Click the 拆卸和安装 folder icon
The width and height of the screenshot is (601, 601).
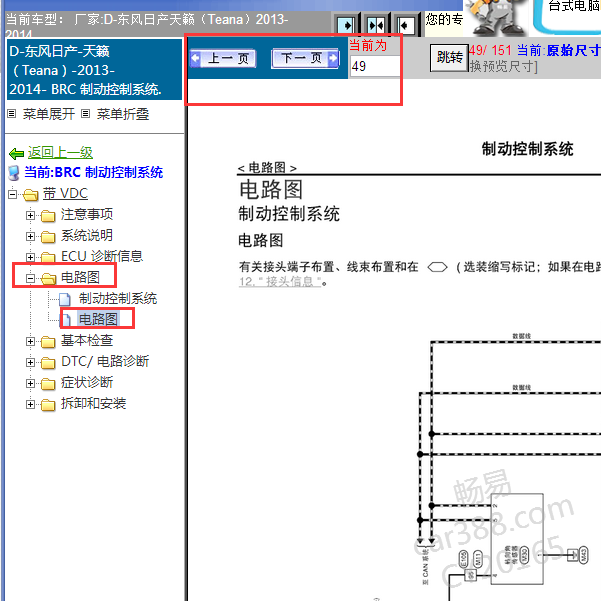click(48, 404)
